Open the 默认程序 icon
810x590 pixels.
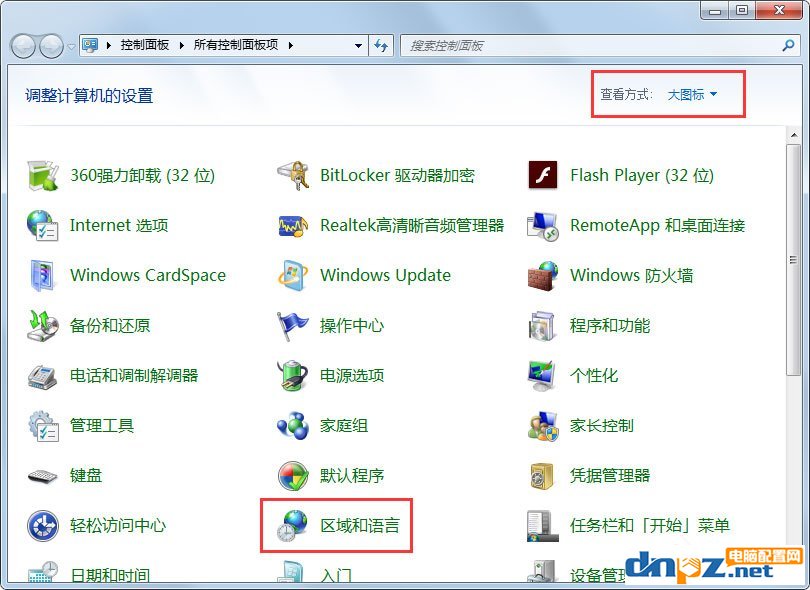click(x=293, y=476)
